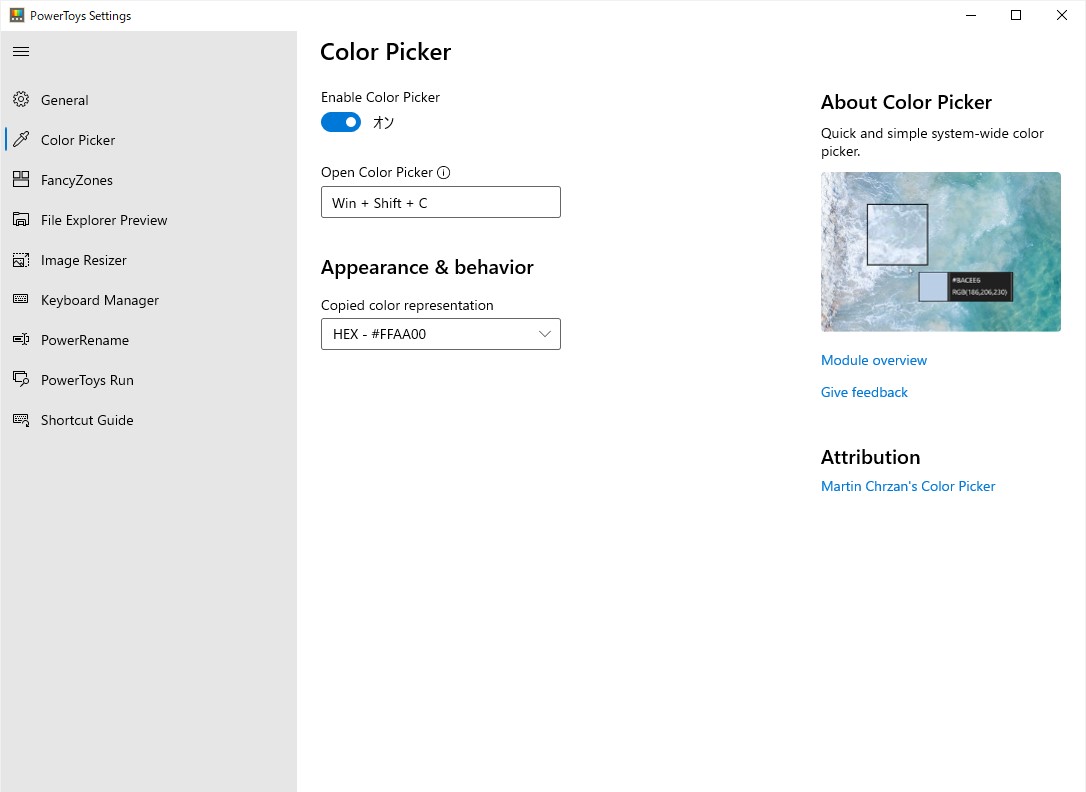Open the Copied color representation dropdown

pos(440,333)
